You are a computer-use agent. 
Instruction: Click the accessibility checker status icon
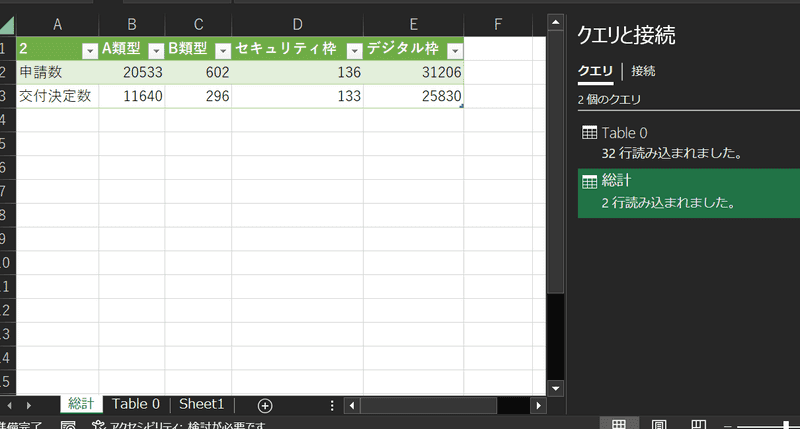(99, 426)
